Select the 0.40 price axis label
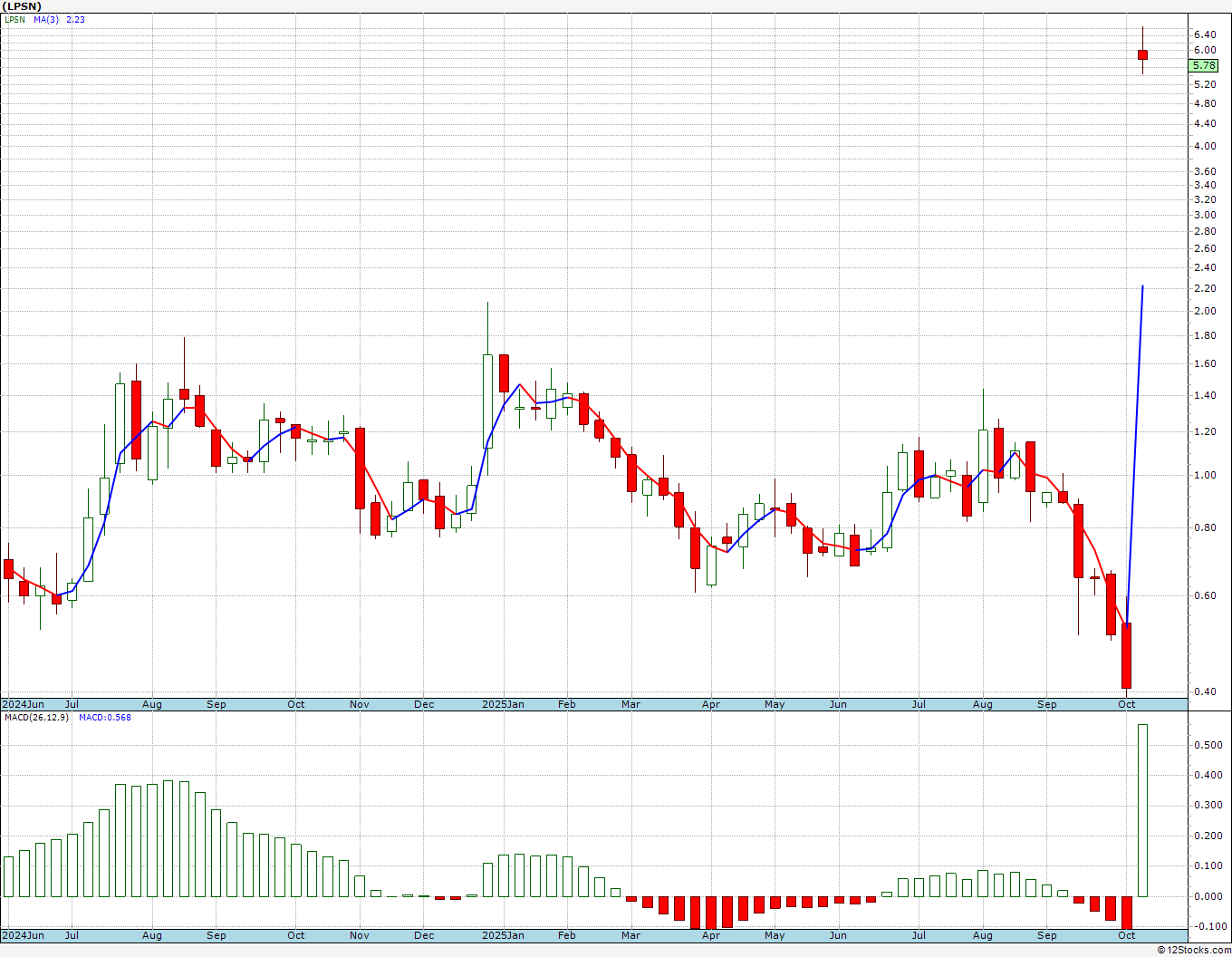Image resolution: width=1232 pixels, height=957 pixels. [x=1205, y=691]
